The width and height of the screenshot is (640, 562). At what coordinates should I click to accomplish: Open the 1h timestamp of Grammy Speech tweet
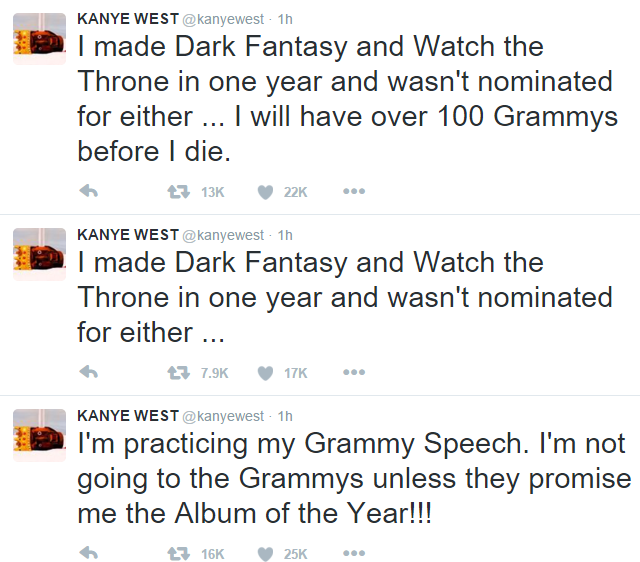coord(285,415)
